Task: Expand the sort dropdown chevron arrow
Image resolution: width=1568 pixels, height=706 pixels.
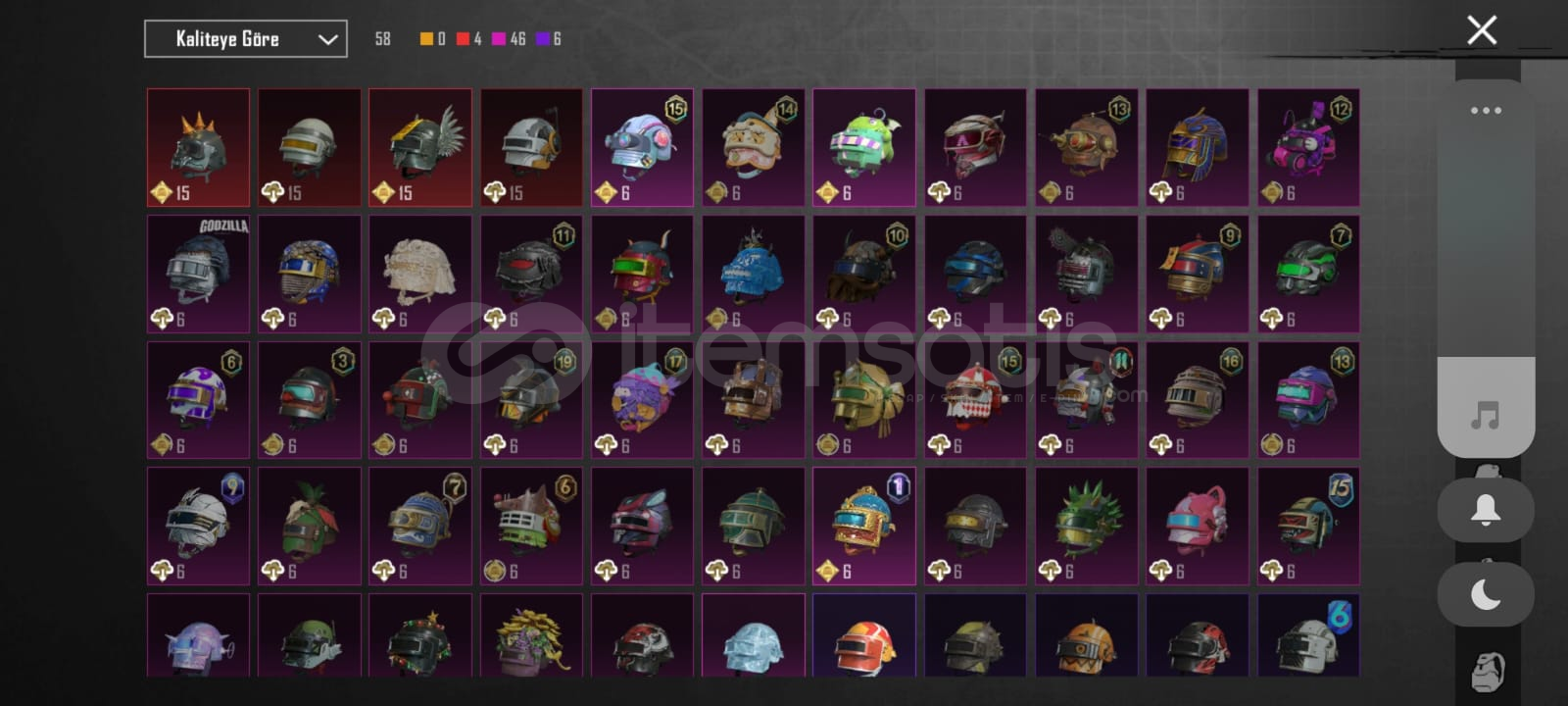Action: pos(327,39)
